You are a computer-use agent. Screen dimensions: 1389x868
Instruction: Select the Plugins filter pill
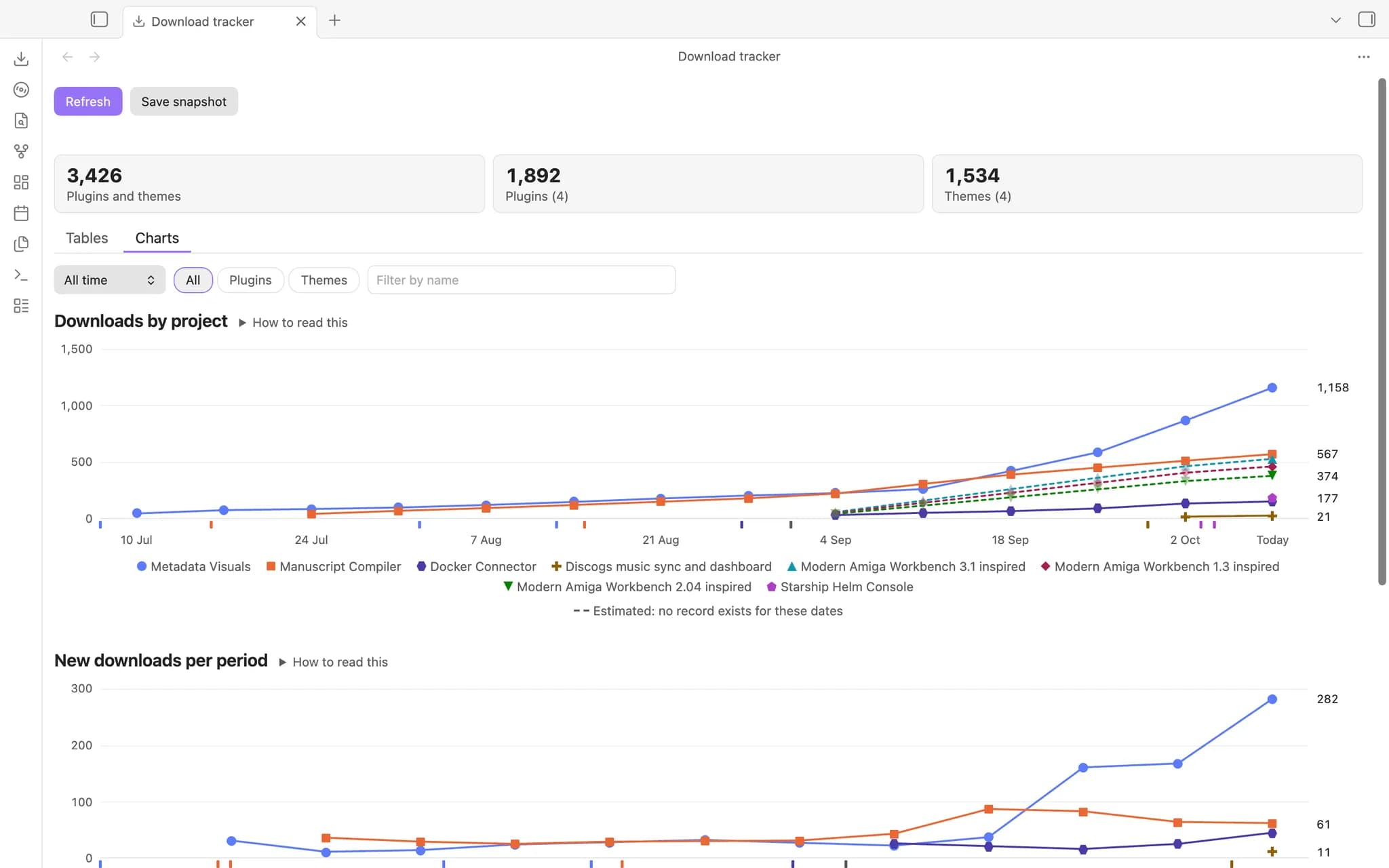point(250,280)
